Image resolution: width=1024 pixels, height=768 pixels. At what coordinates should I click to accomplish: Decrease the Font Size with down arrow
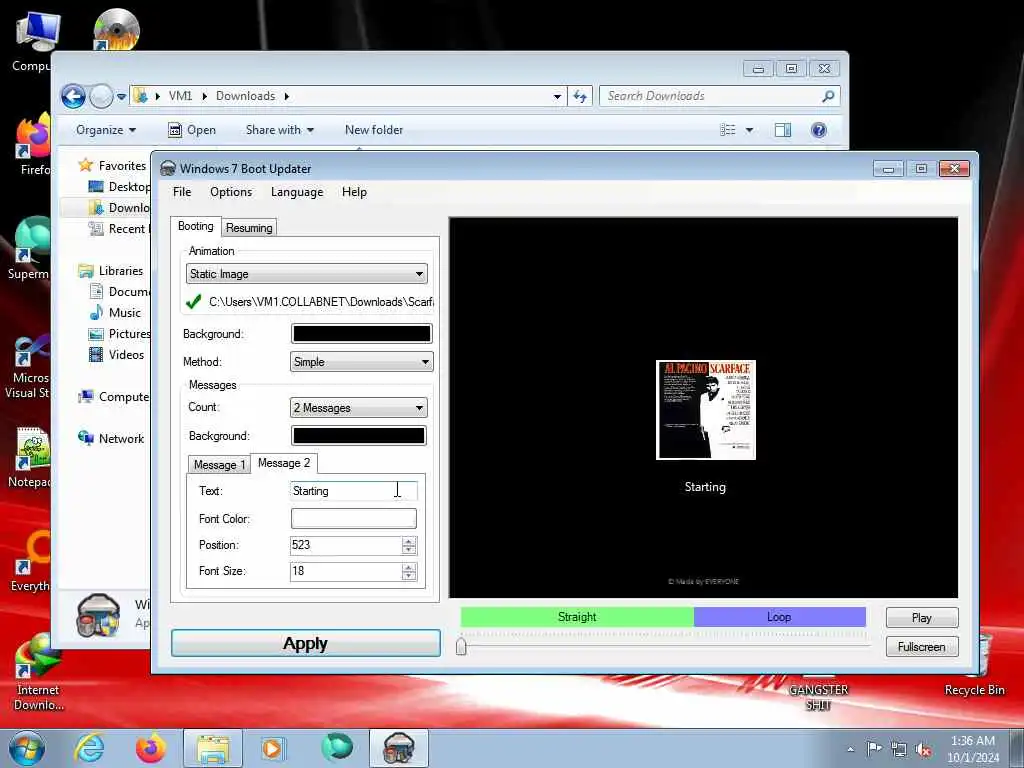click(409, 576)
